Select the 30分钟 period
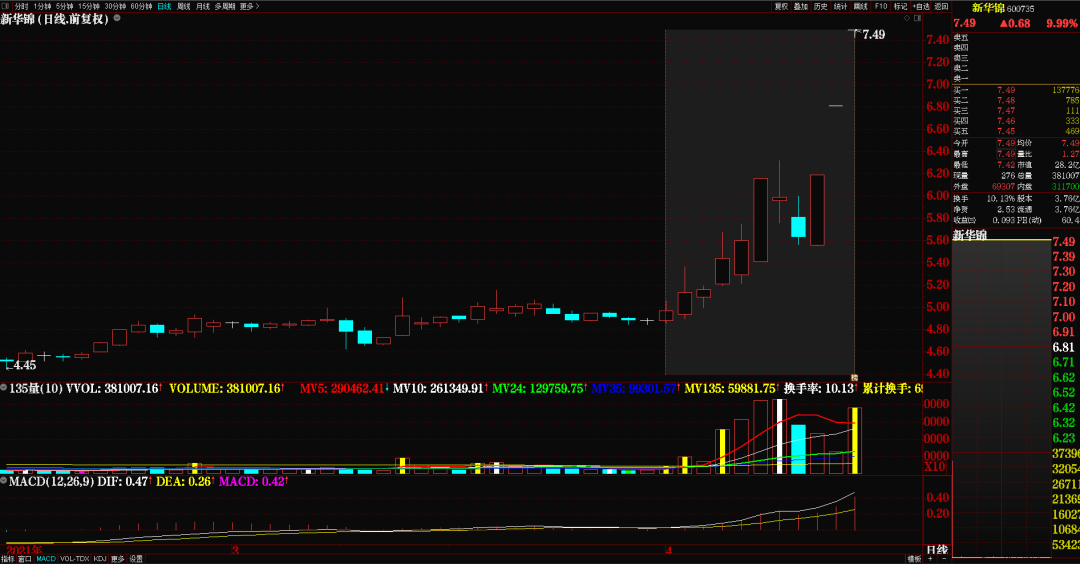Image resolution: width=1080 pixels, height=564 pixels. pyautogui.click(x=115, y=6)
